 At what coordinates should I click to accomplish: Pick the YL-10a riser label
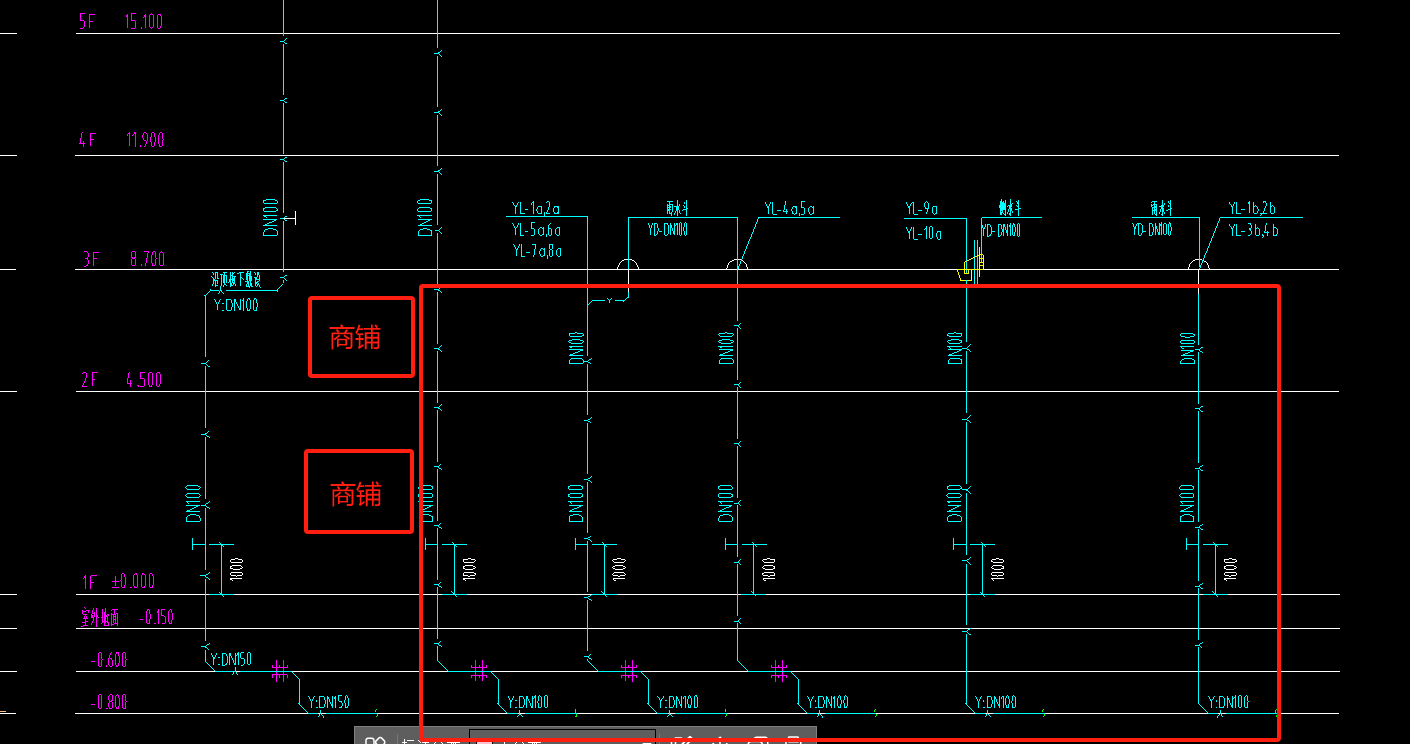point(924,234)
